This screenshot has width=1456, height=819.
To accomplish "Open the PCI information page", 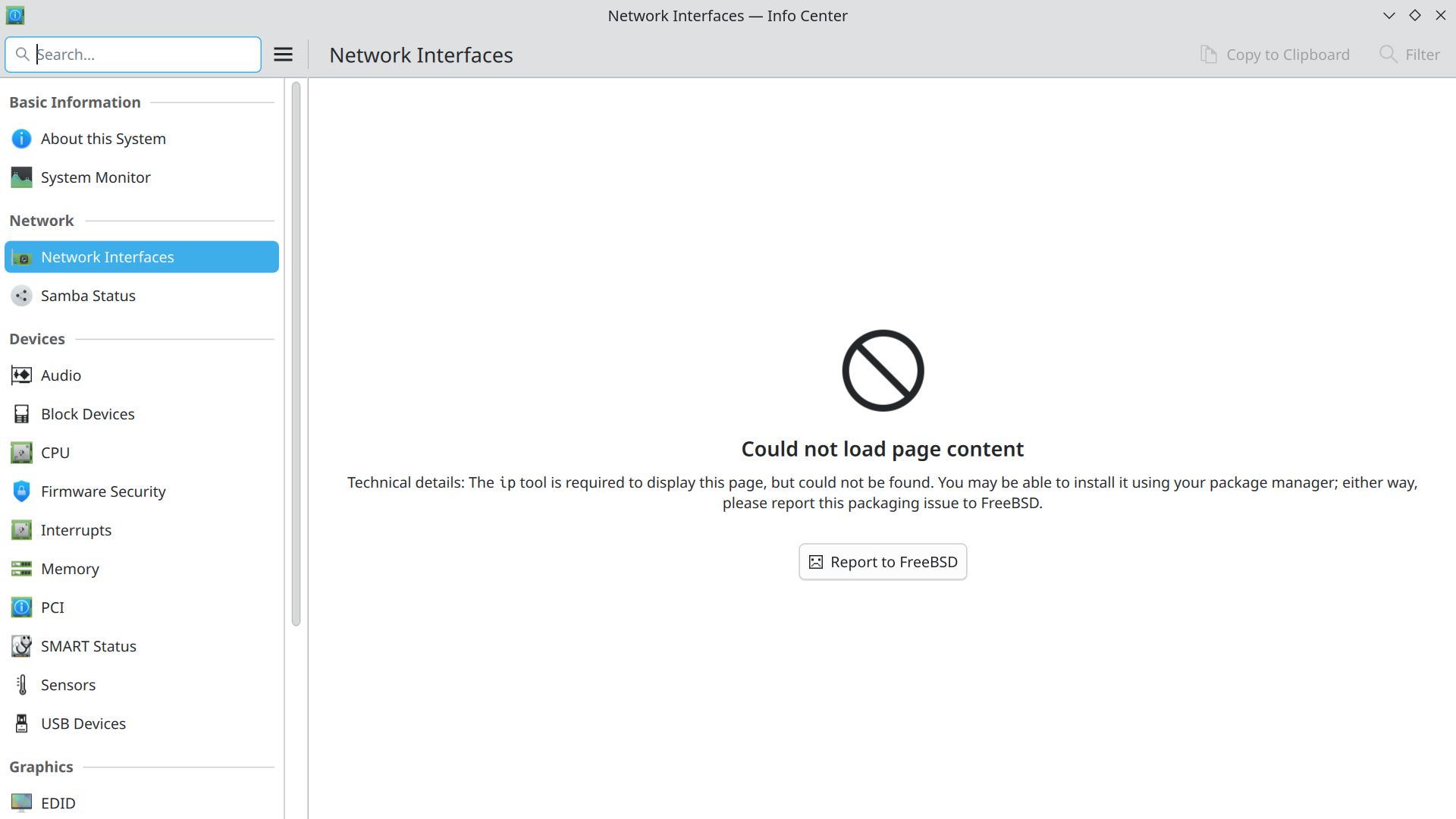I will [52, 607].
